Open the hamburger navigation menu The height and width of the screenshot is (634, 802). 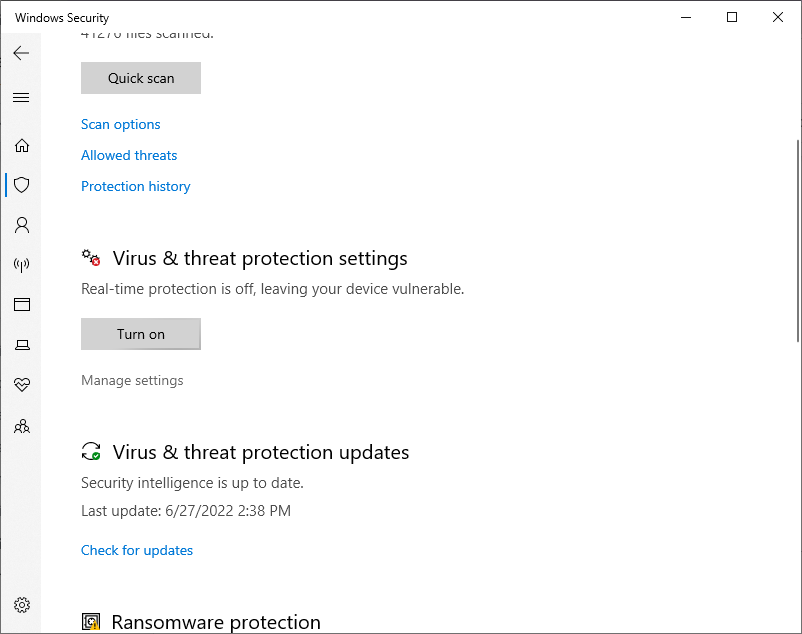21,97
